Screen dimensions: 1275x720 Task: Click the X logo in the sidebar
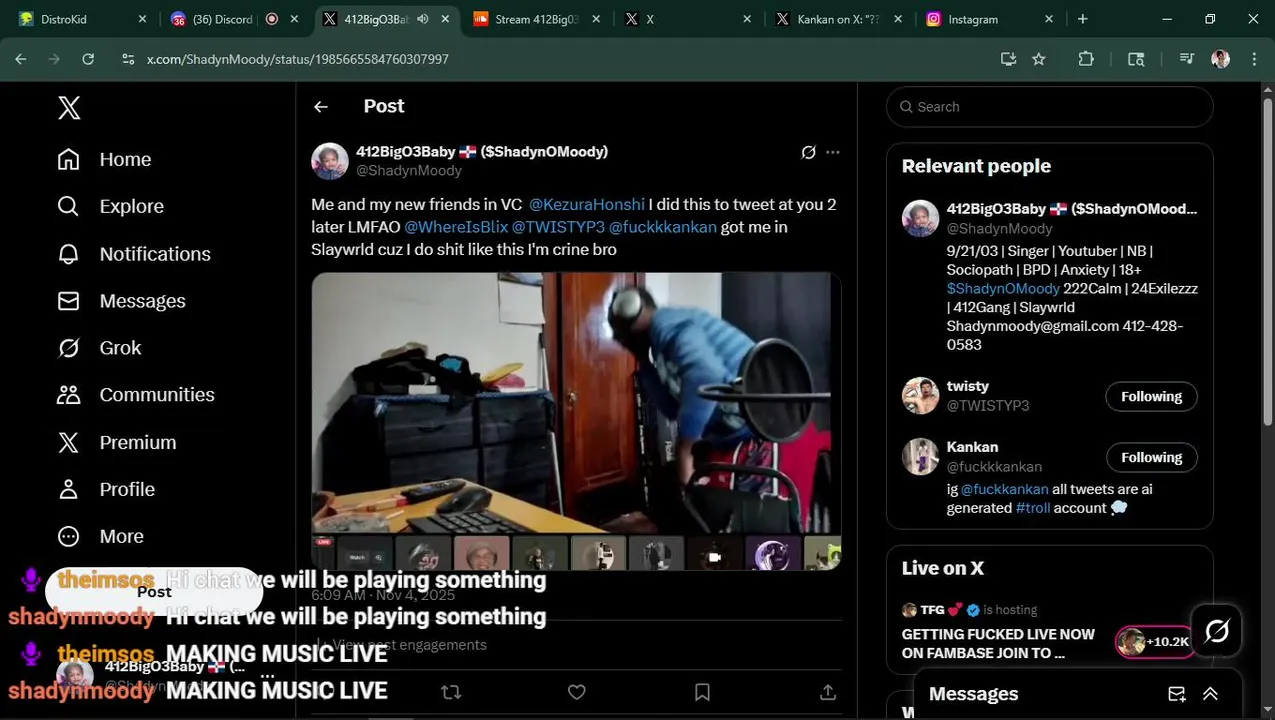[x=69, y=108]
